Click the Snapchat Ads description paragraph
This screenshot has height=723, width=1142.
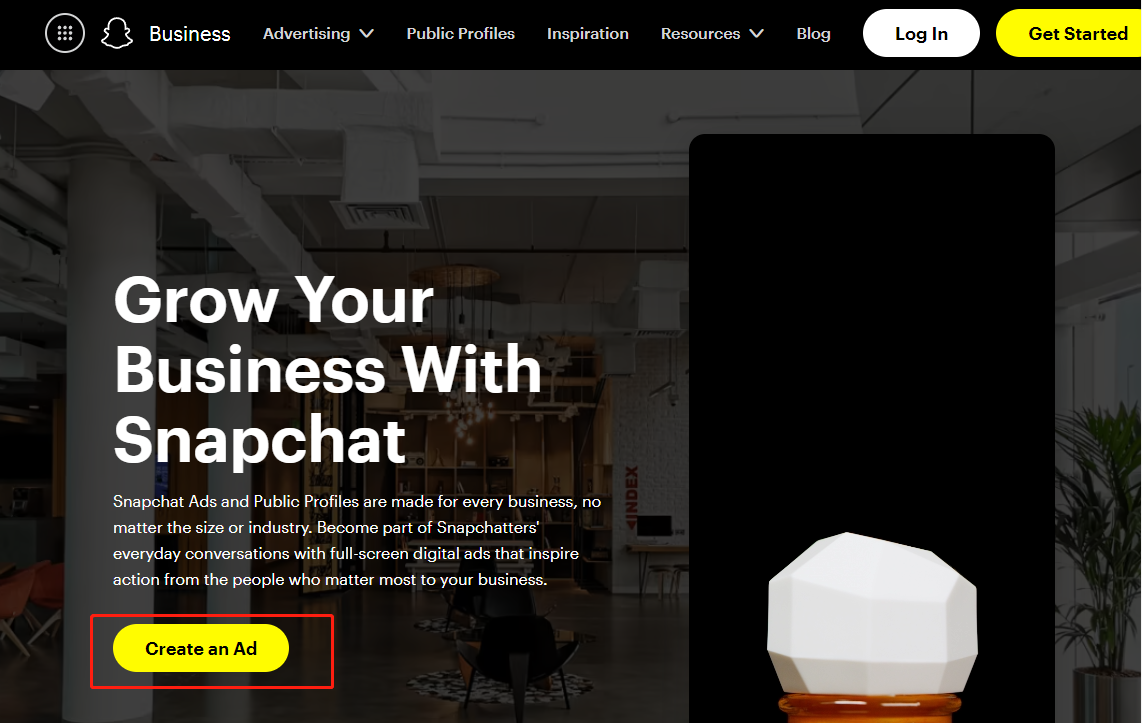point(357,540)
